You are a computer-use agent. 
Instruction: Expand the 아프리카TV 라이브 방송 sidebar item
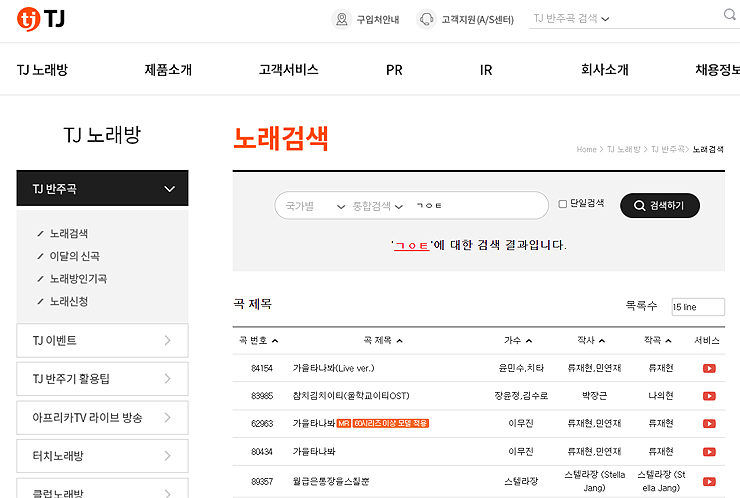[102, 417]
